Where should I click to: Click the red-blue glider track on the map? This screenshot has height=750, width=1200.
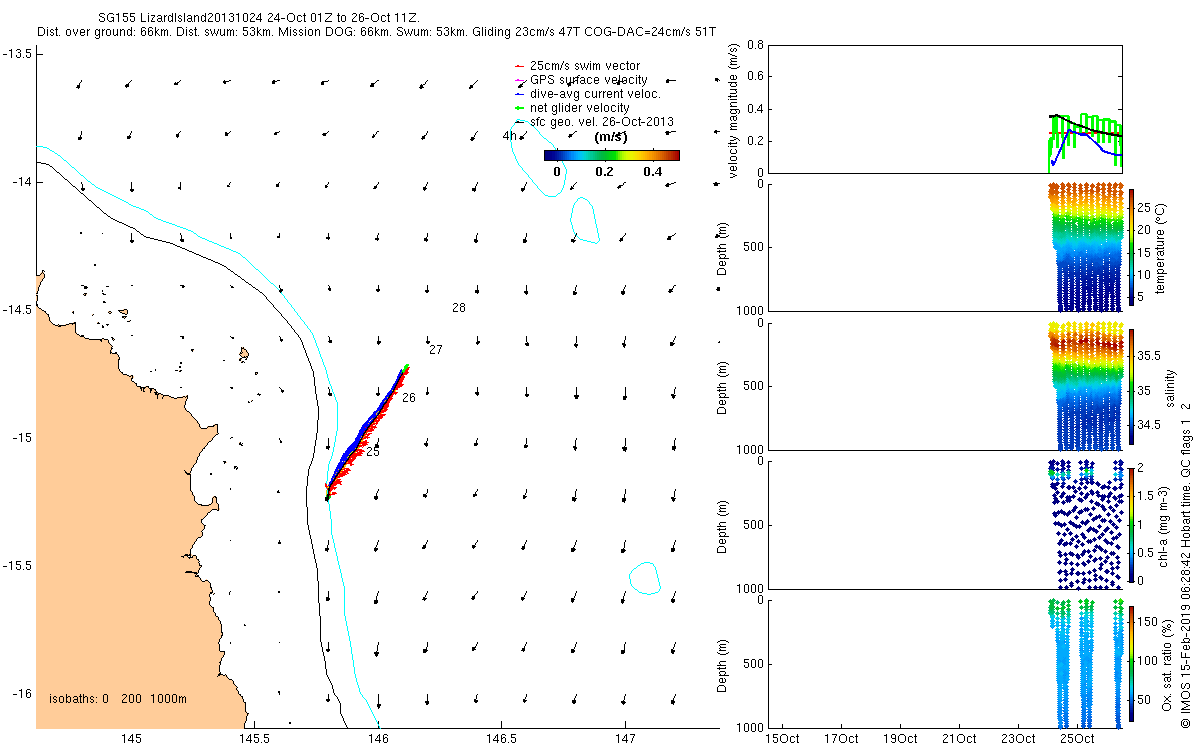[x=366, y=433]
